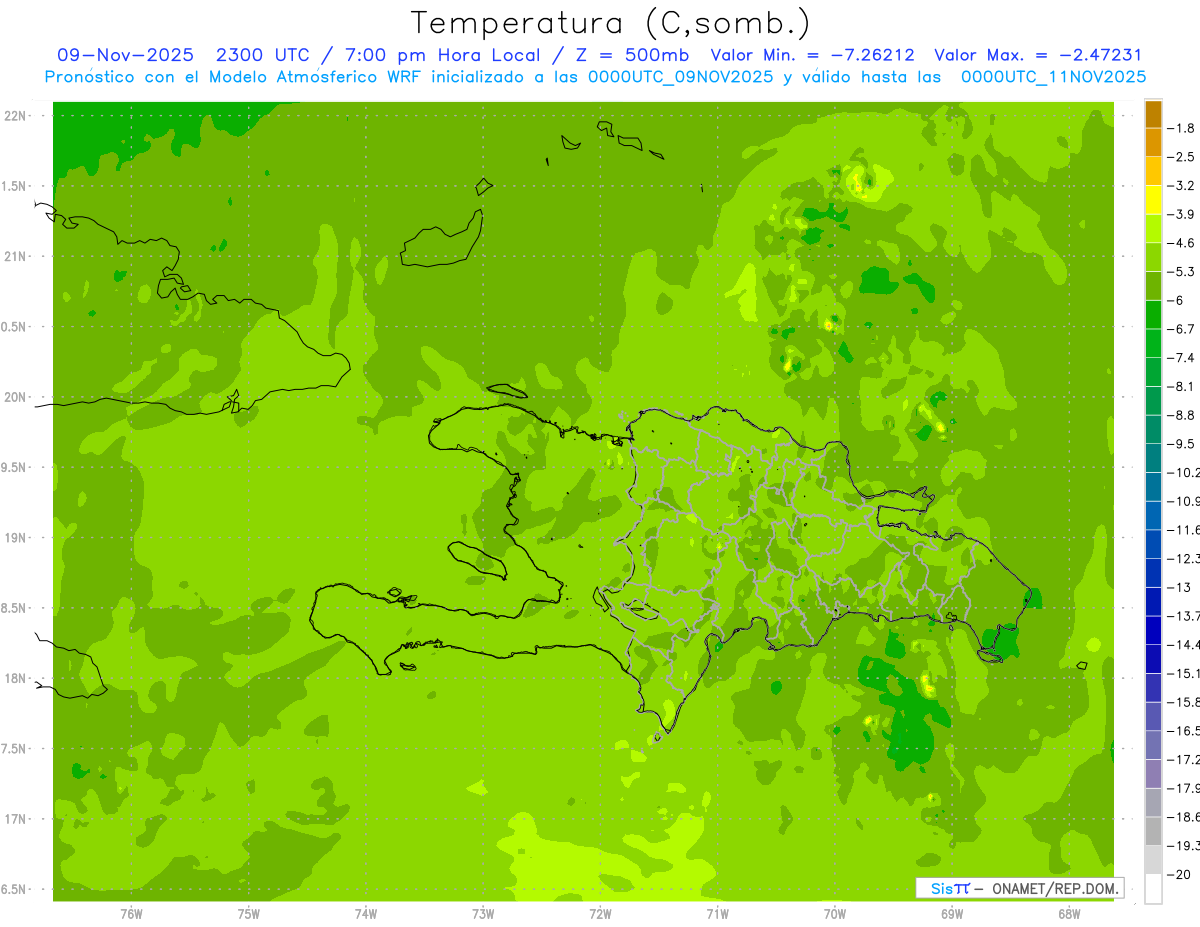1200x927 pixels.
Task: Click the '18N' latitude label
Action: [x=16, y=678]
